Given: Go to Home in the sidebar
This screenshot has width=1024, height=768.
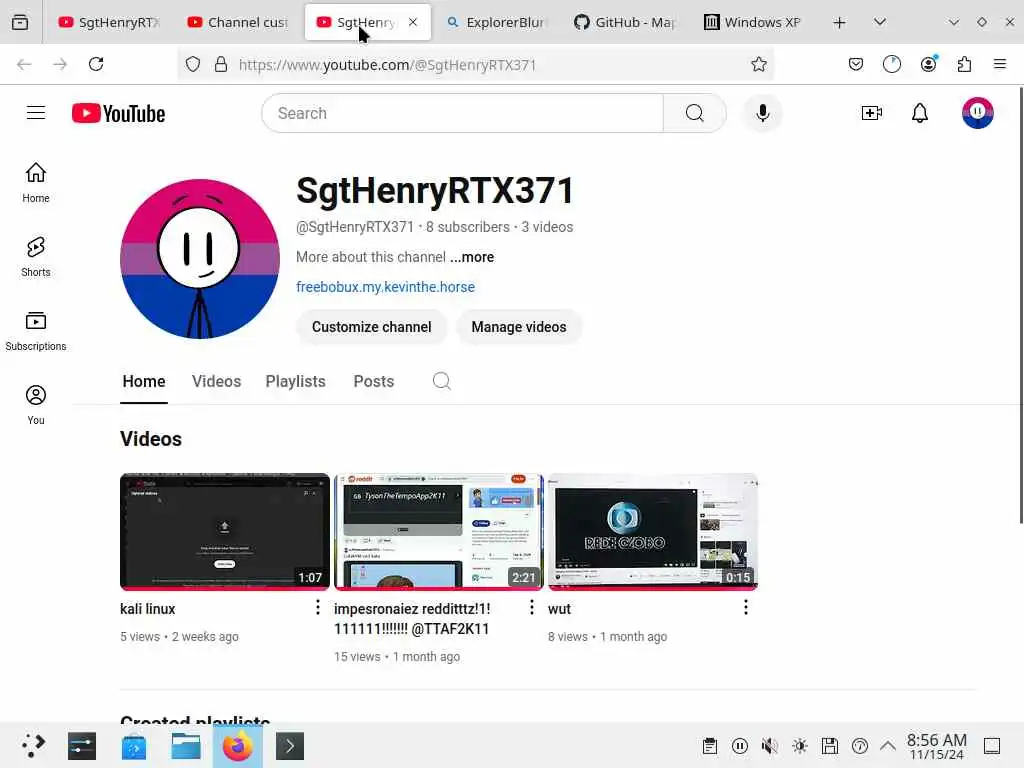Looking at the screenshot, I should [36, 183].
